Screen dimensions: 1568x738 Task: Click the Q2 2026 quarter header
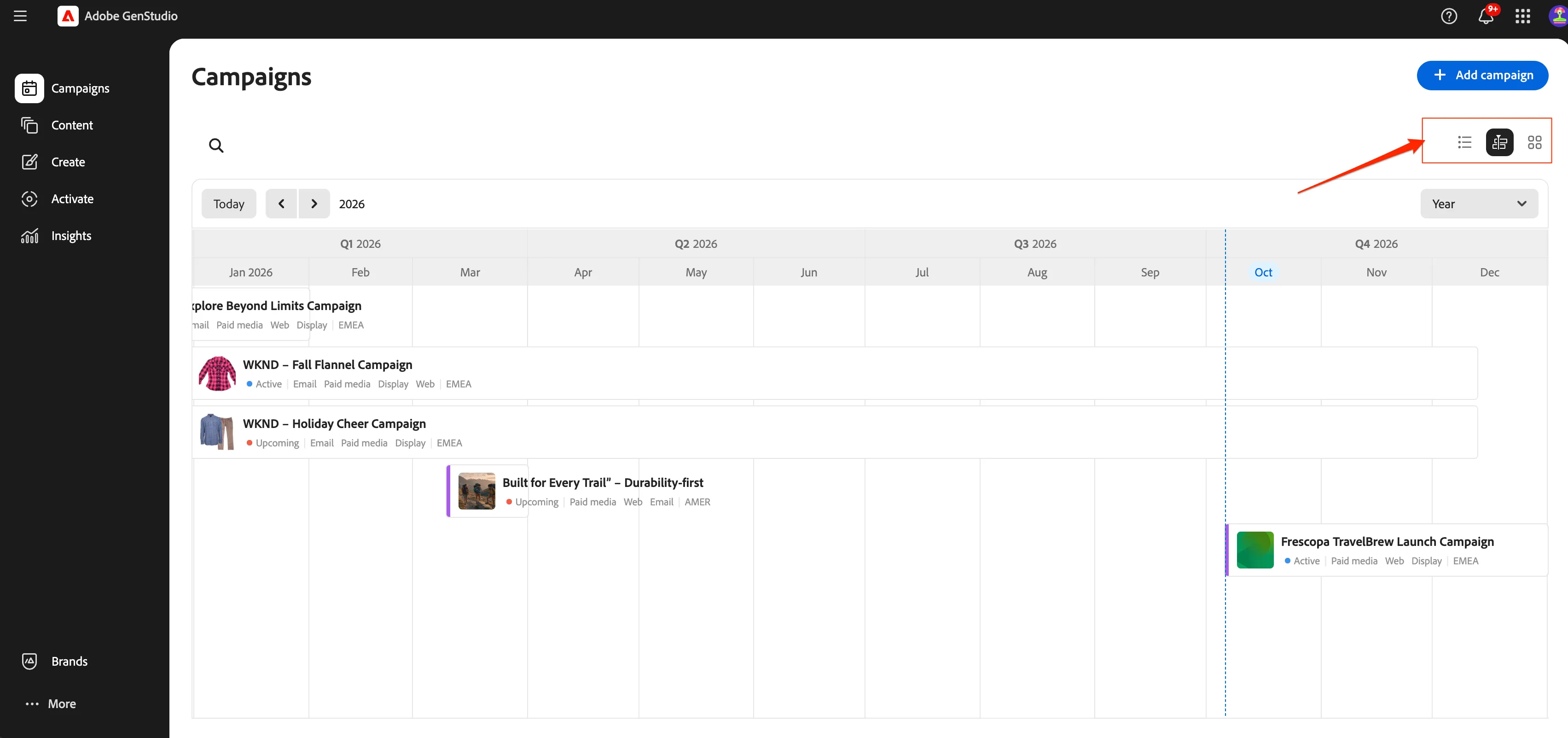point(696,244)
